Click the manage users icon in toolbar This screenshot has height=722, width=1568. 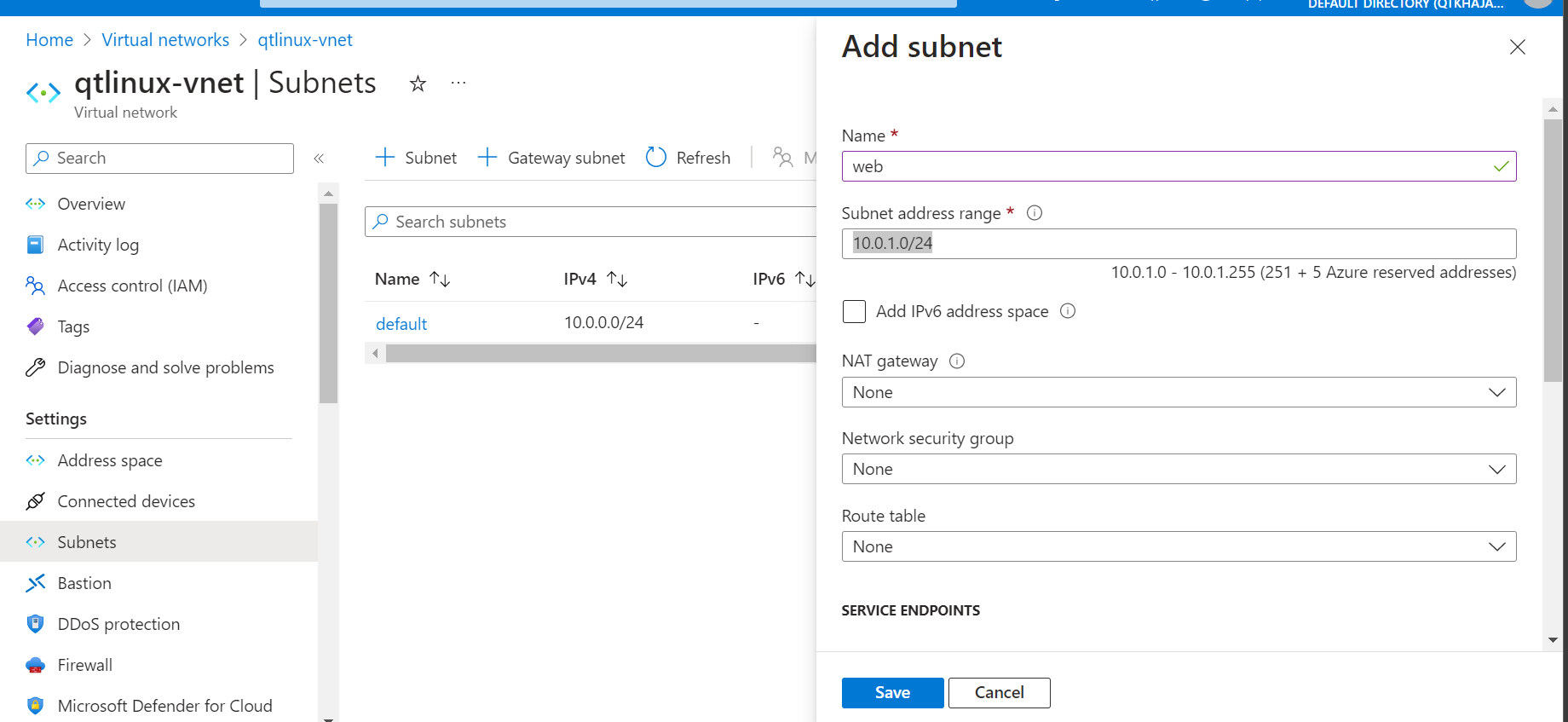click(782, 158)
